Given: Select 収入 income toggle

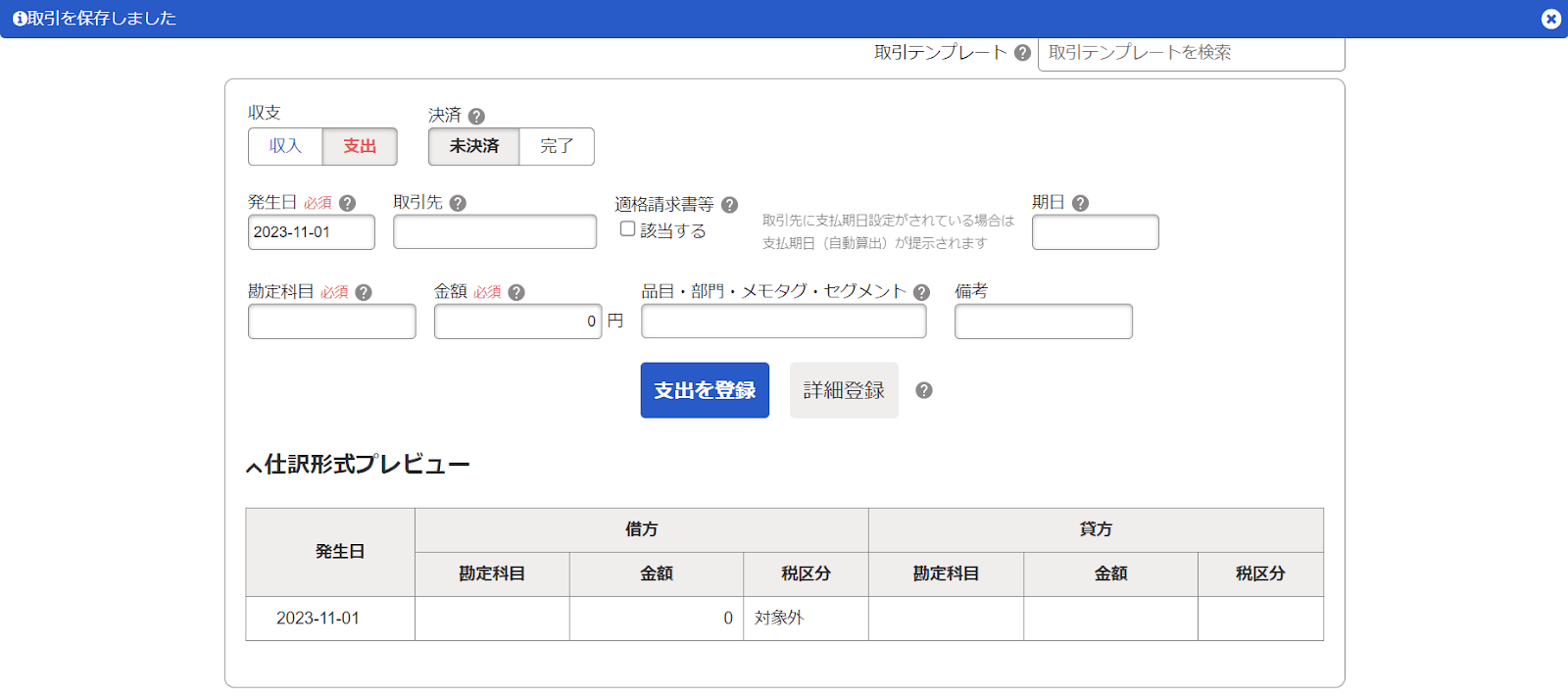Looking at the screenshot, I should click(285, 146).
